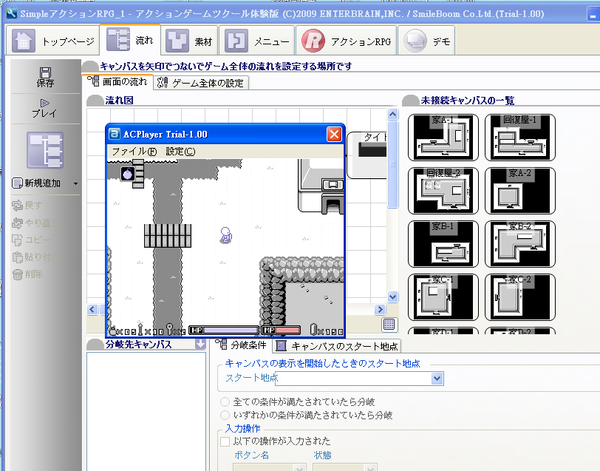Open the アクションRPG tab
Image resolution: width=600 pixels, height=471 pixels.
[x=346, y=41]
